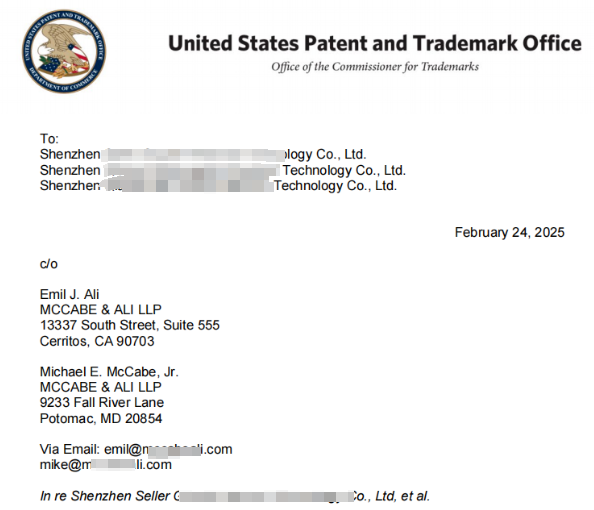Viewport: 594px width, 510px height.
Task: Click the second Shenzhen Technology Co. recipient line
Action: point(223,171)
